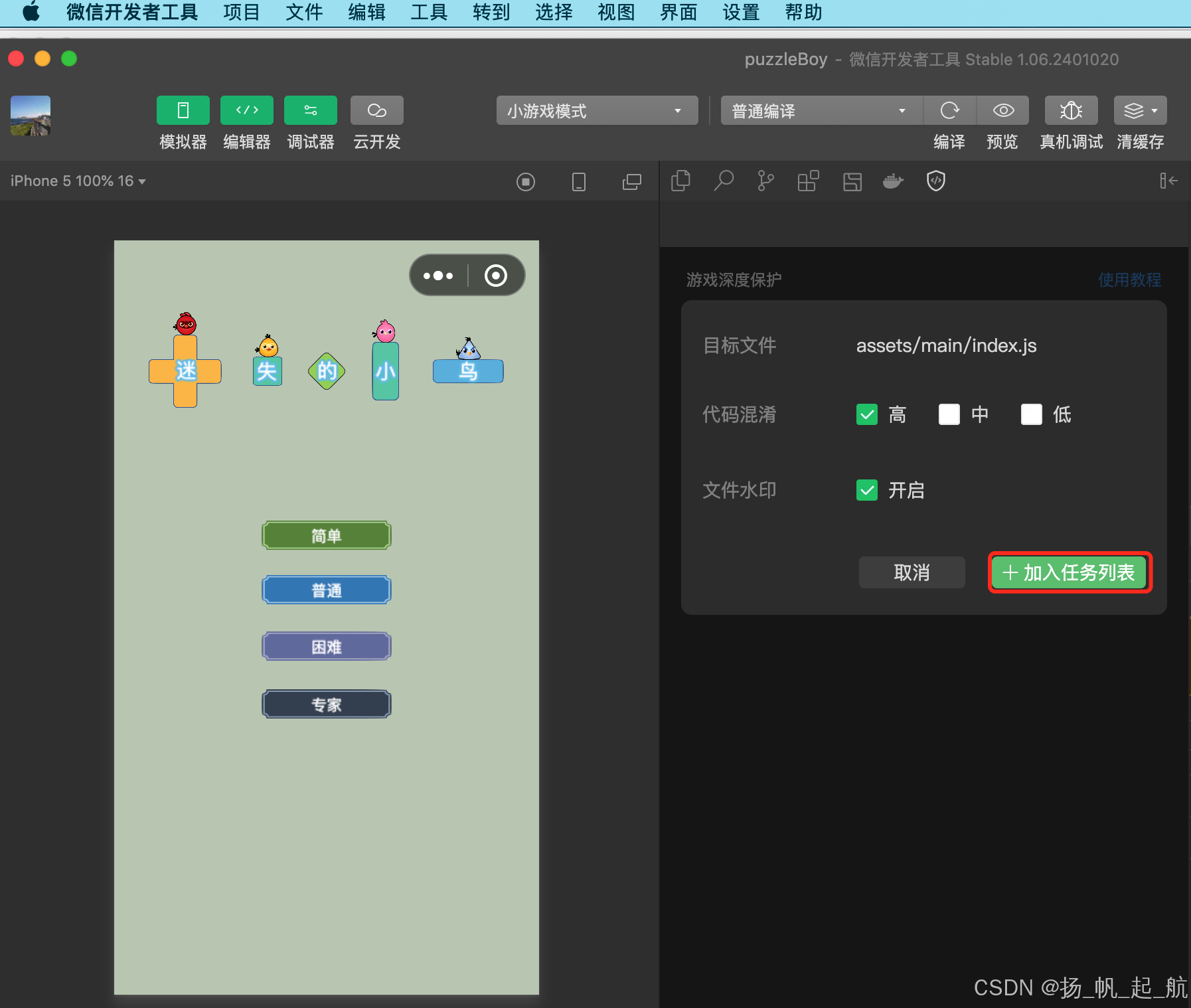Viewport: 1191px width, 1008px height.
Task: Select the 简单 easy difficulty button
Action: coord(326,535)
